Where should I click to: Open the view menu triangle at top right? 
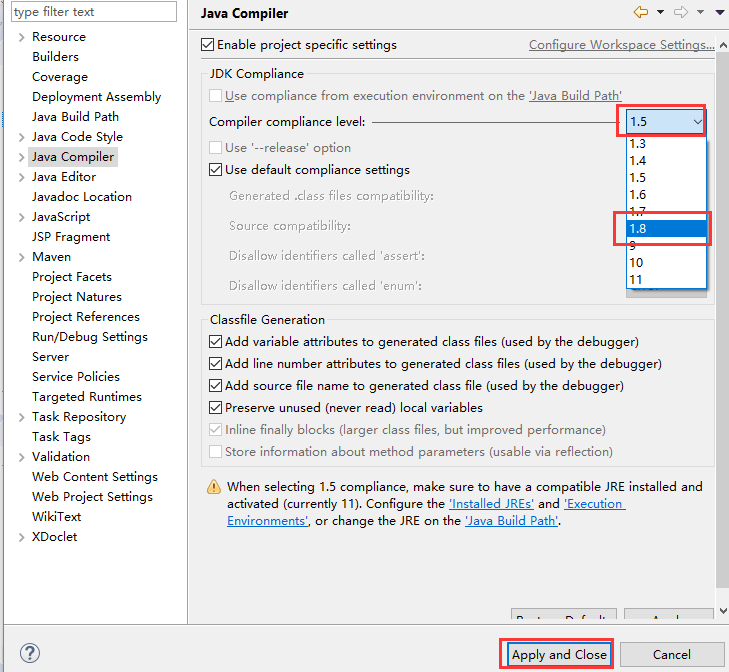pyautogui.click(x=720, y=13)
